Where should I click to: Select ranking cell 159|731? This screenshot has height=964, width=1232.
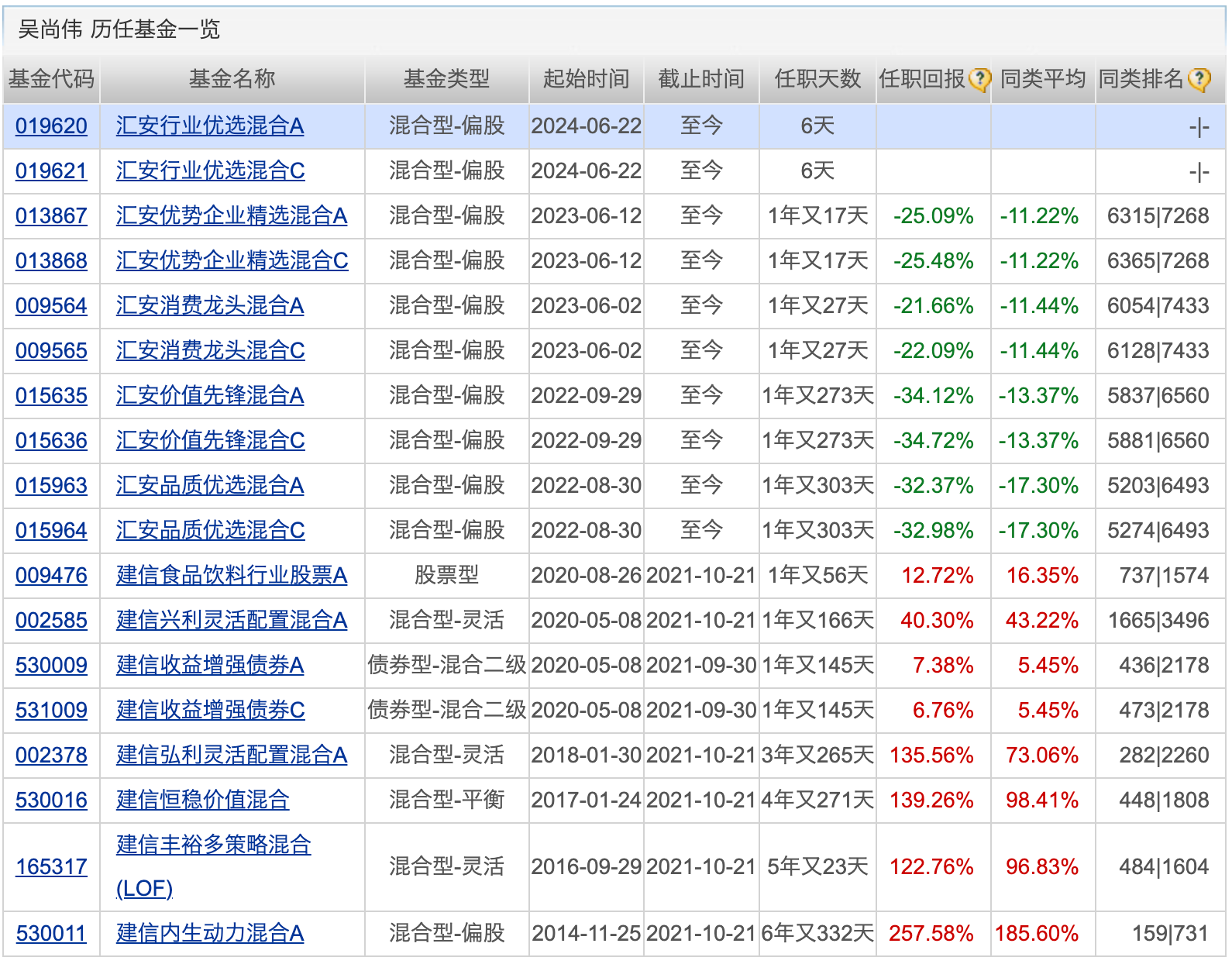pos(1171,933)
